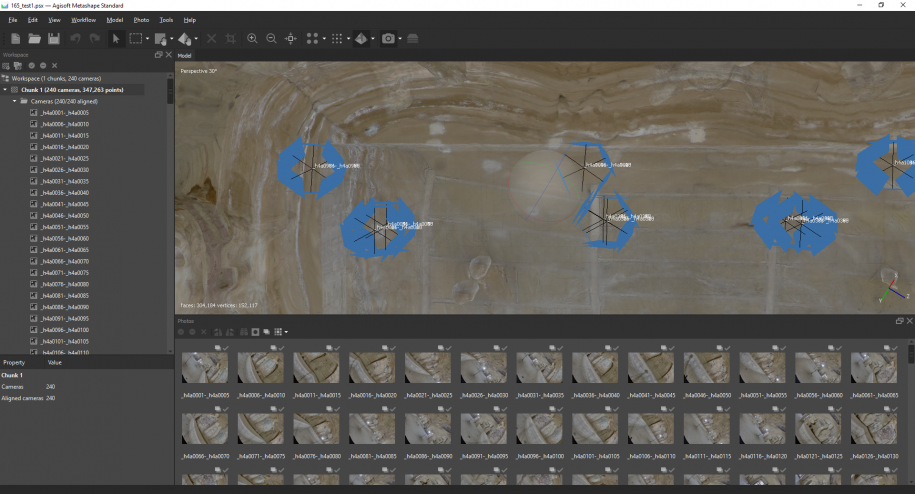Save the project with the floppy disk icon
The width and height of the screenshot is (915, 494).
tap(53, 39)
